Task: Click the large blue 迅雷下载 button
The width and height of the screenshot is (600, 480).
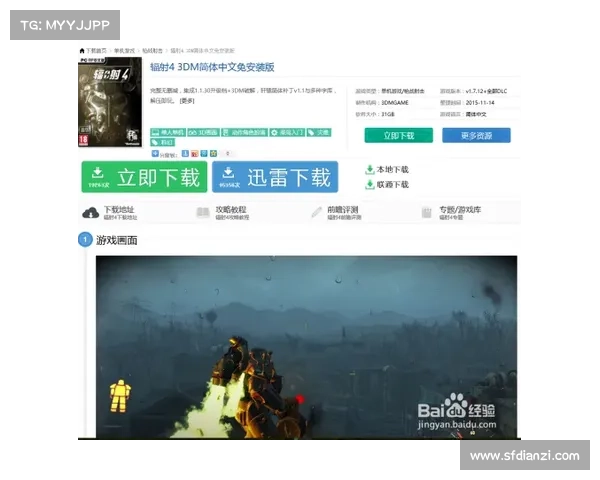Action: click(x=275, y=177)
